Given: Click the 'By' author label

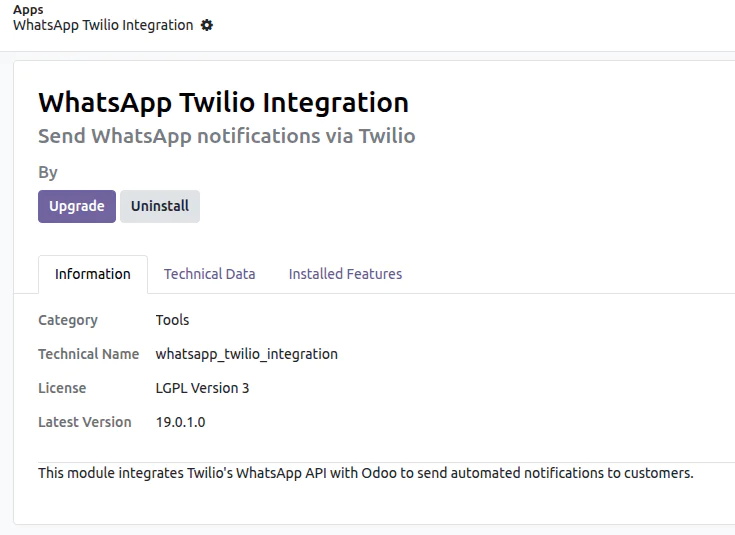Looking at the screenshot, I should (48, 173).
